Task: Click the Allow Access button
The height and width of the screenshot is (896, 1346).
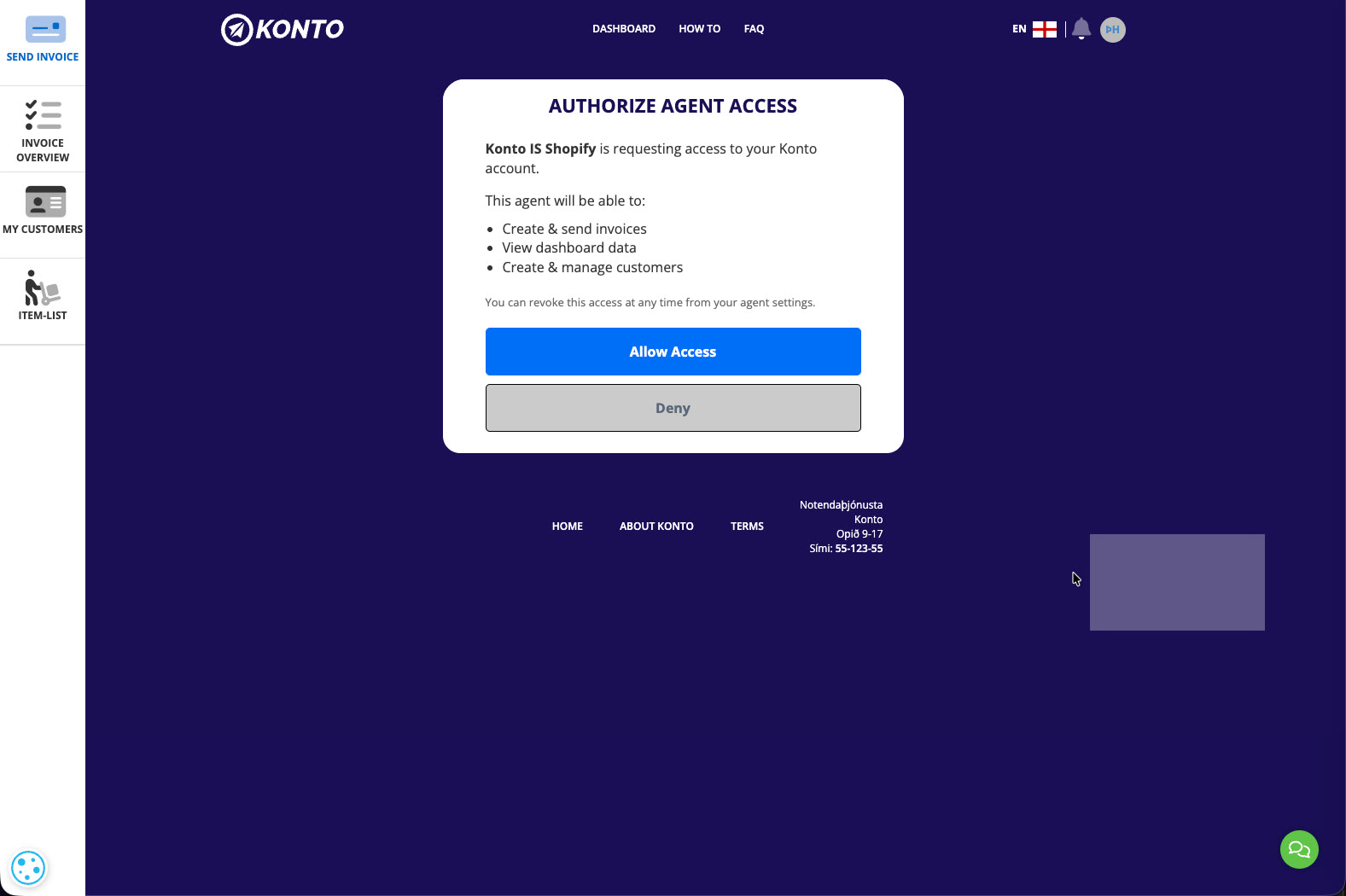Action: 673,352
